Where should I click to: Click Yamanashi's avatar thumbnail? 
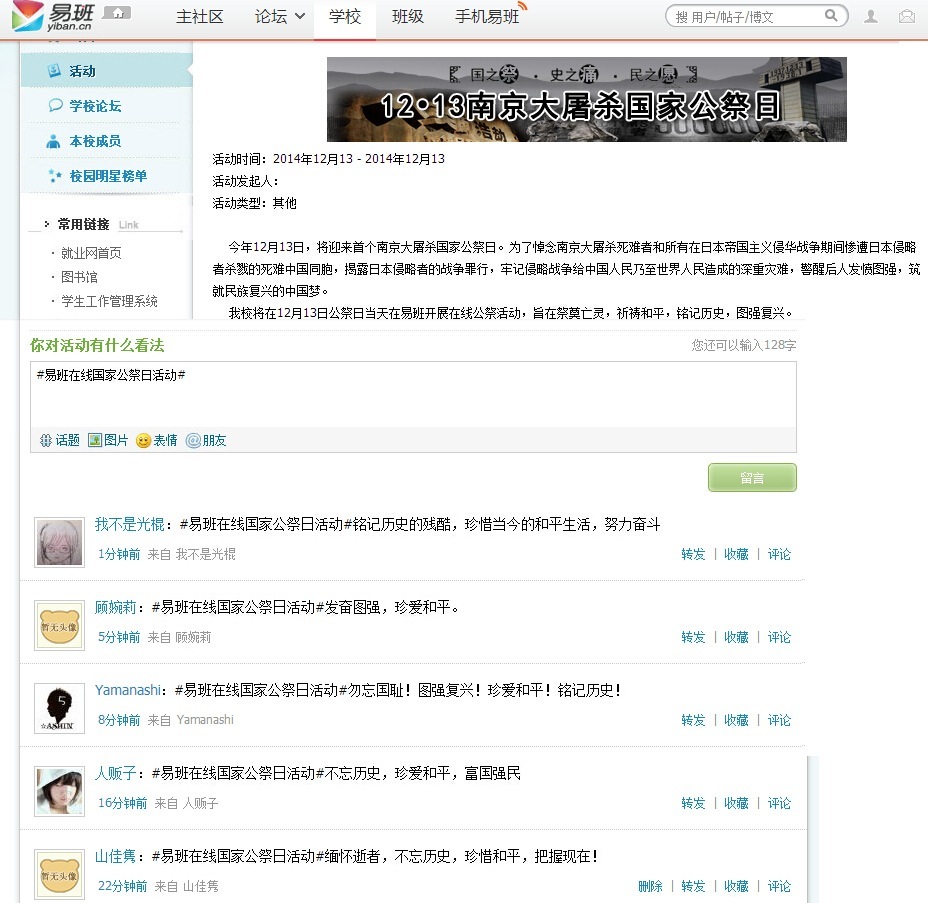[59, 708]
